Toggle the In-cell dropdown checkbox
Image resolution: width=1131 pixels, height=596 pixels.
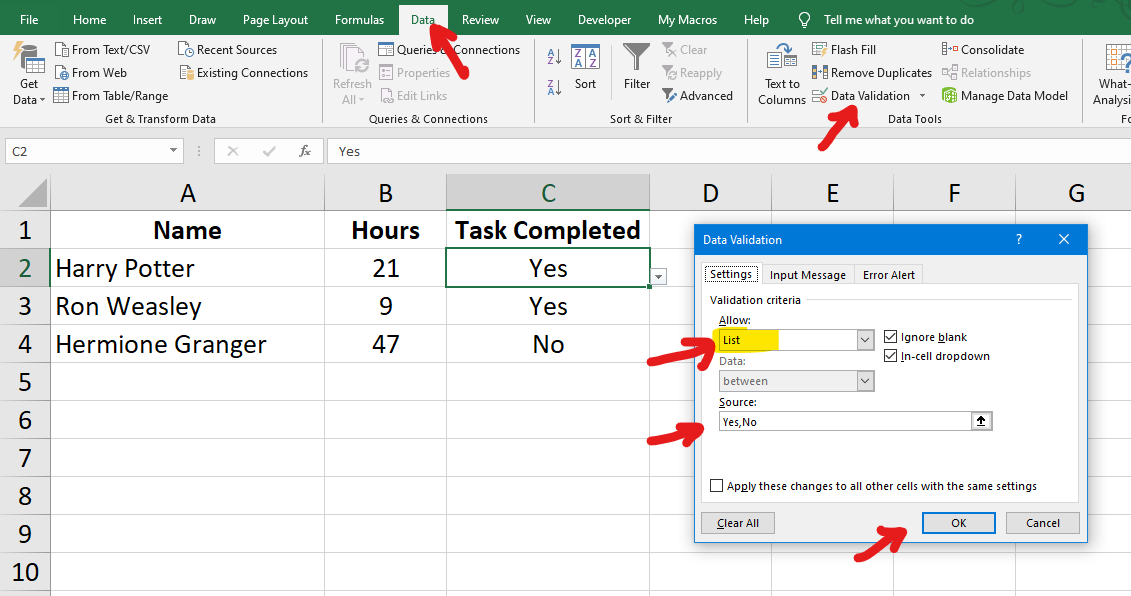(x=891, y=356)
